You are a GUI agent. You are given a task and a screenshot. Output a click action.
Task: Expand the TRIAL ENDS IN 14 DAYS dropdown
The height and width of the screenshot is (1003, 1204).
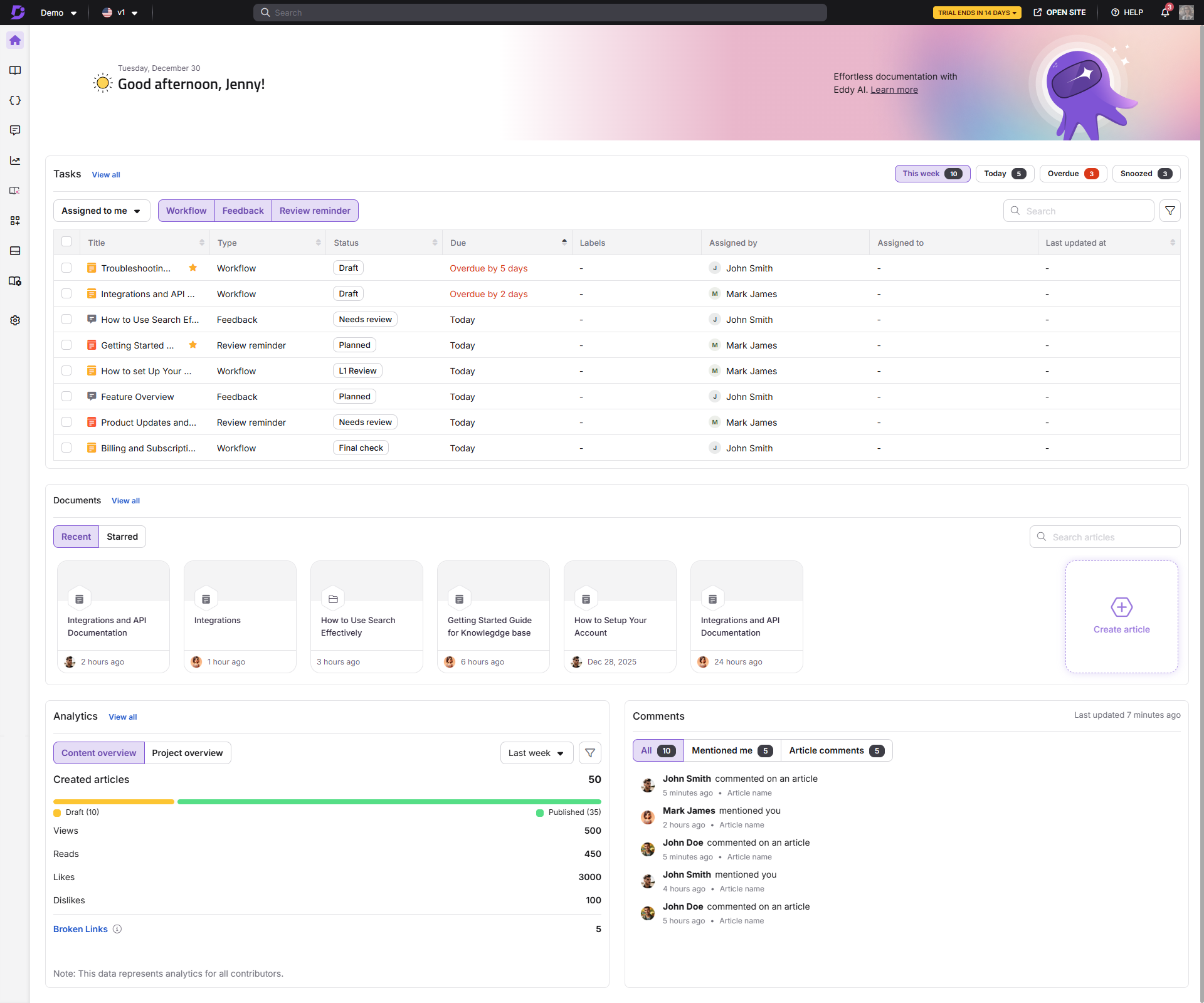977,13
